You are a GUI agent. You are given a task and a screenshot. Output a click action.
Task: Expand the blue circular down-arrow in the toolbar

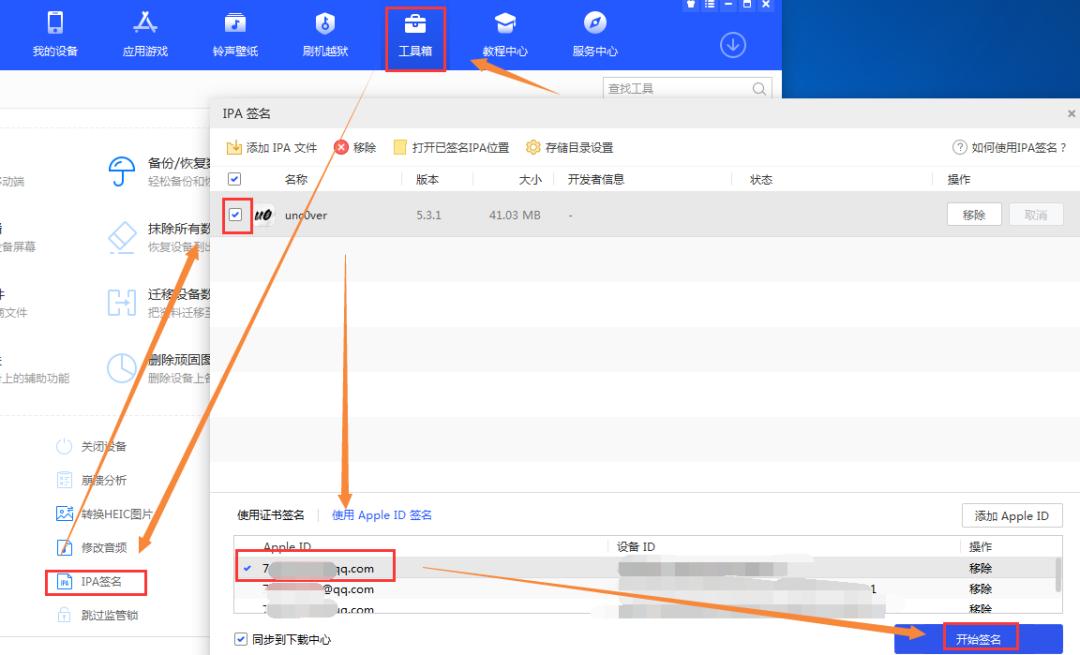[x=733, y=45]
